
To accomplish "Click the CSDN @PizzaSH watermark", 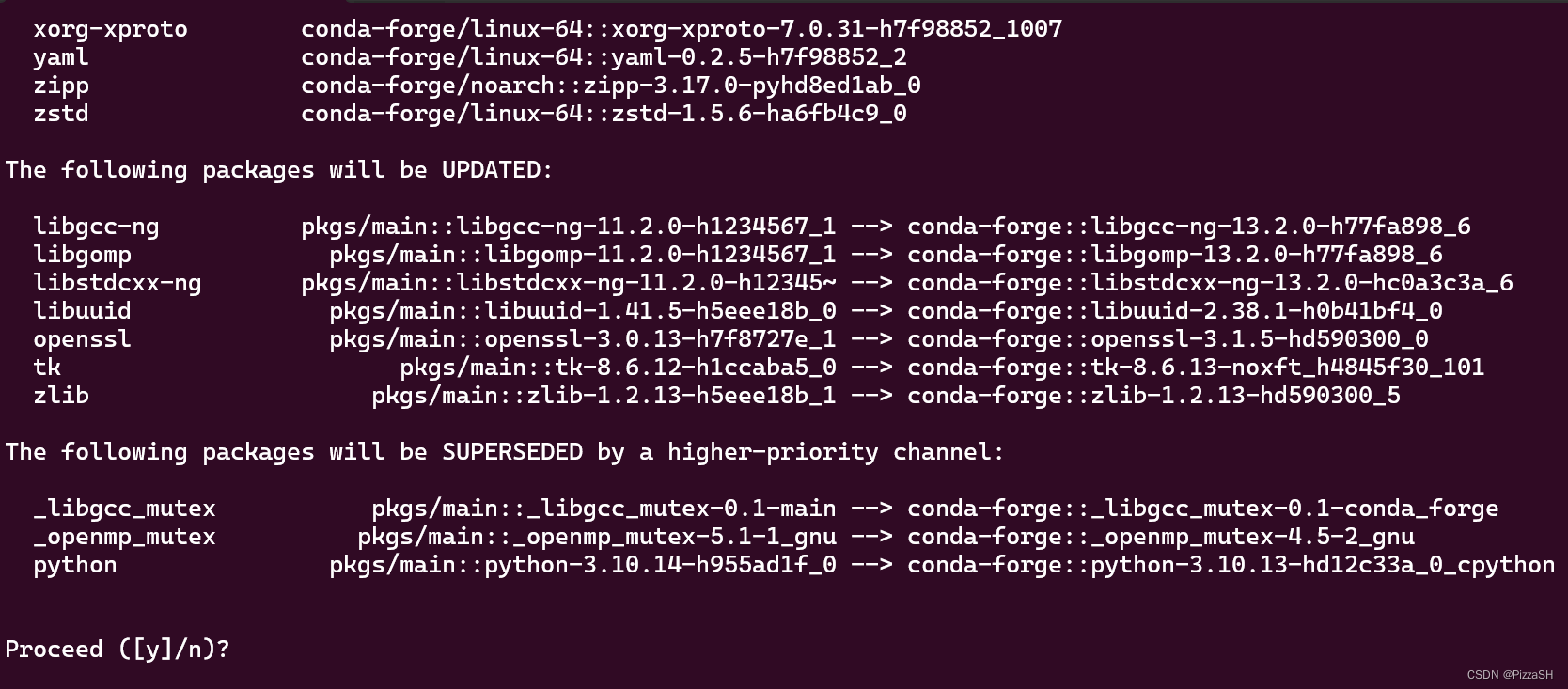I will (1510, 675).
